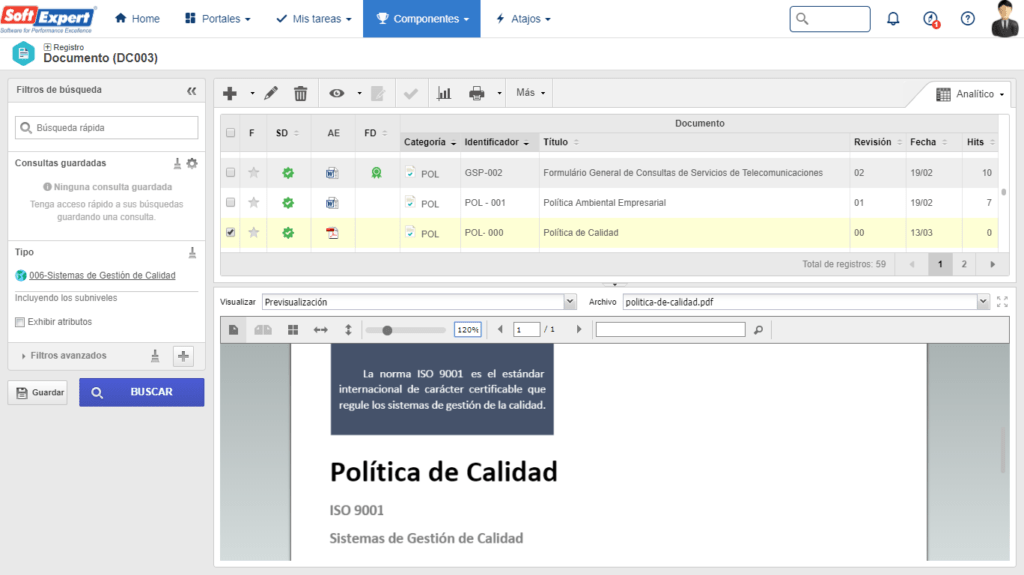
Task: Click the trash delete icon
Action: point(300,93)
